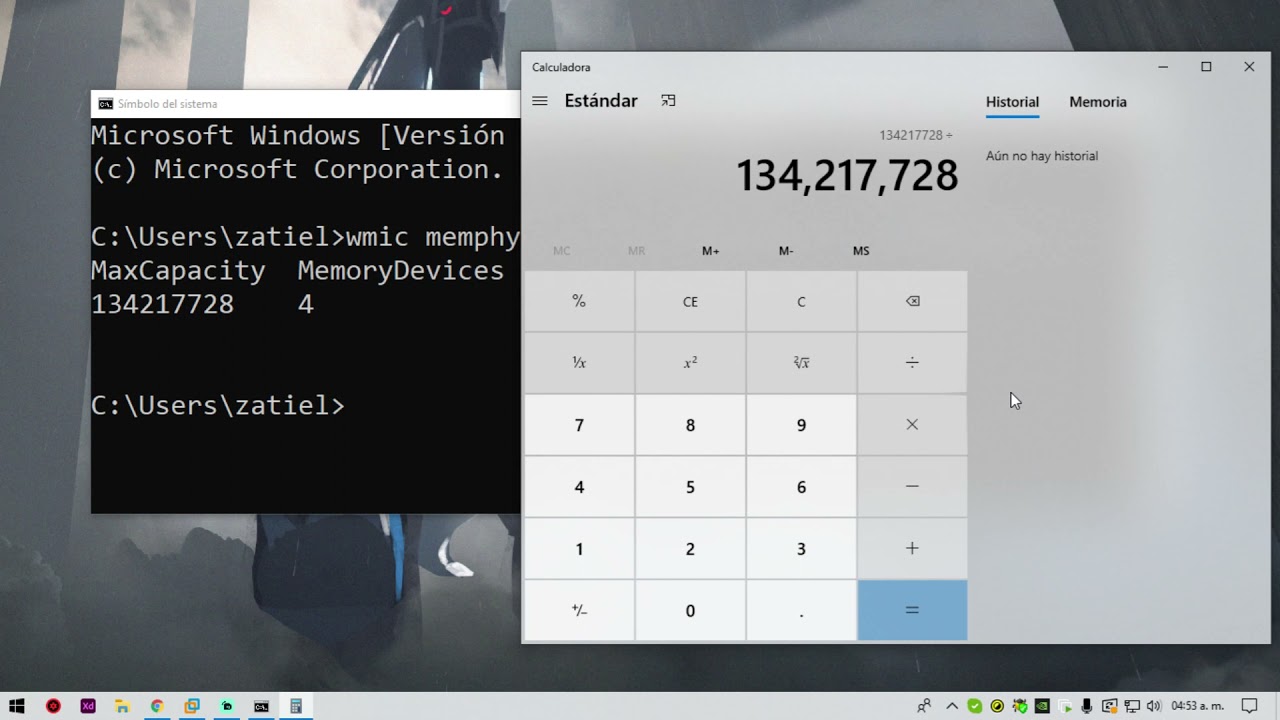This screenshot has width=1280, height=720.
Task: Click the decimal point key
Action: (801, 611)
